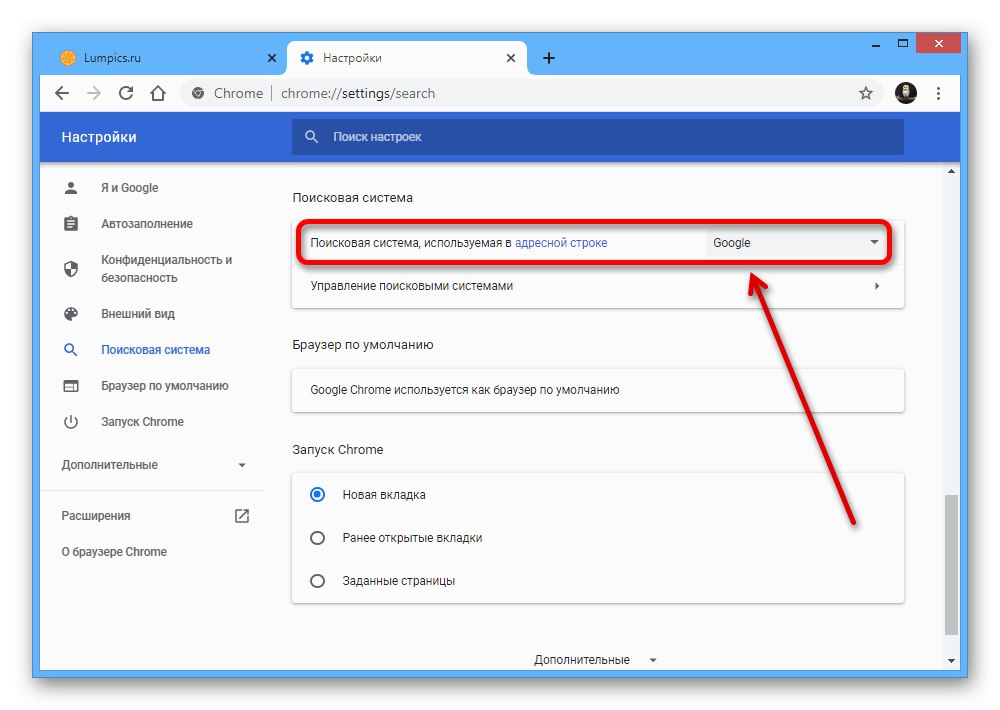
Task: Select the Новая вкладка radio button
Action: point(317,494)
